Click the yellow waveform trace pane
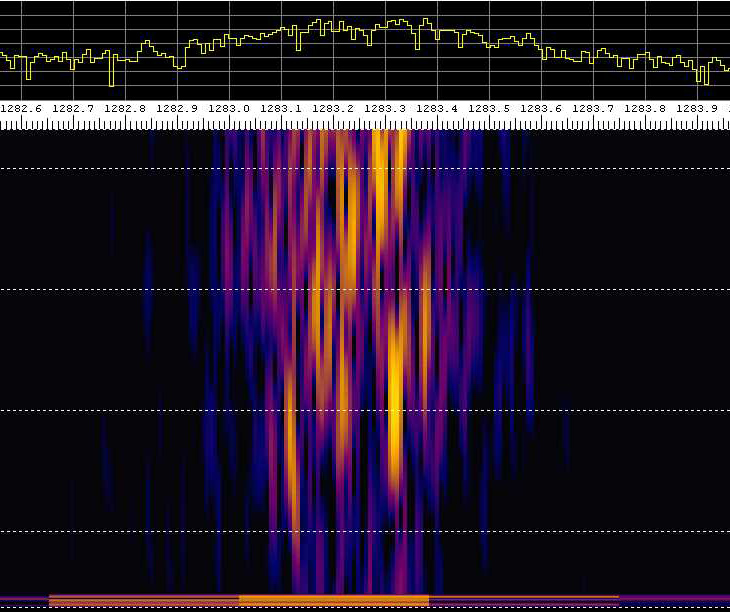The height and width of the screenshot is (612, 730). pyautogui.click(x=365, y=50)
